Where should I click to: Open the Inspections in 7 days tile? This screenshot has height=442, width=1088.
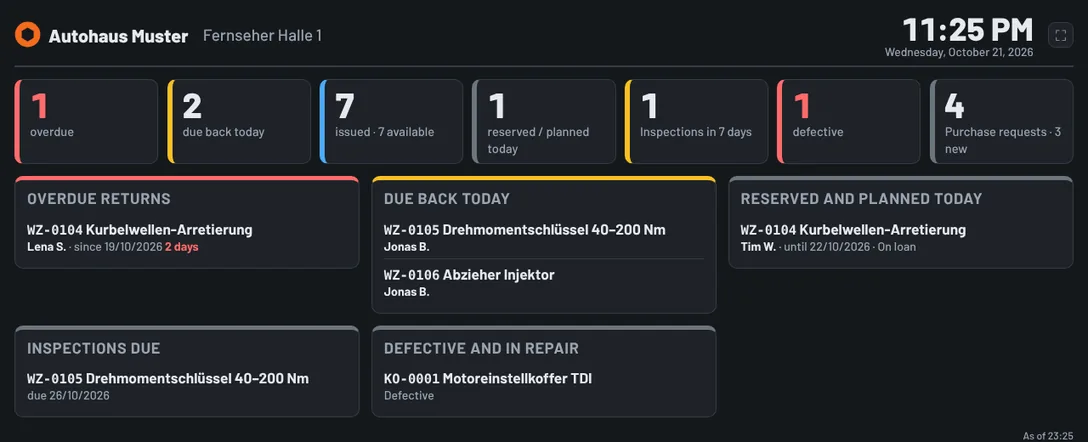tap(697, 121)
